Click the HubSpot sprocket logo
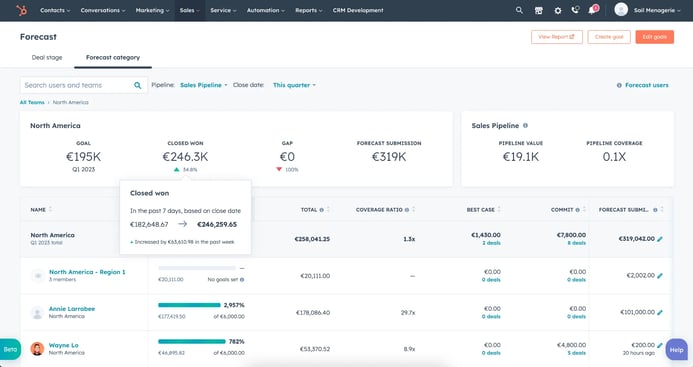Image resolution: width=693 pixels, height=367 pixels. (21, 10)
